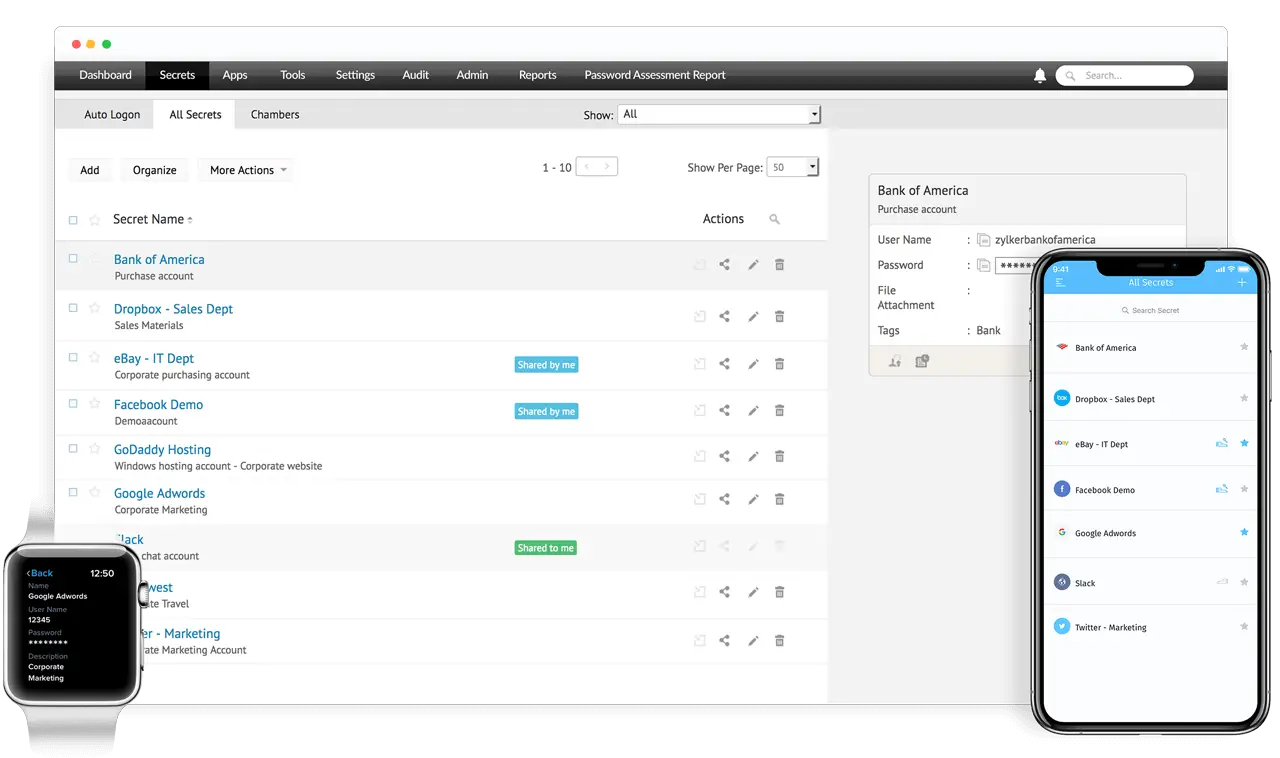Open the Show filter dropdown
Image resolution: width=1280 pixels, height=758 pixels.
719,114
